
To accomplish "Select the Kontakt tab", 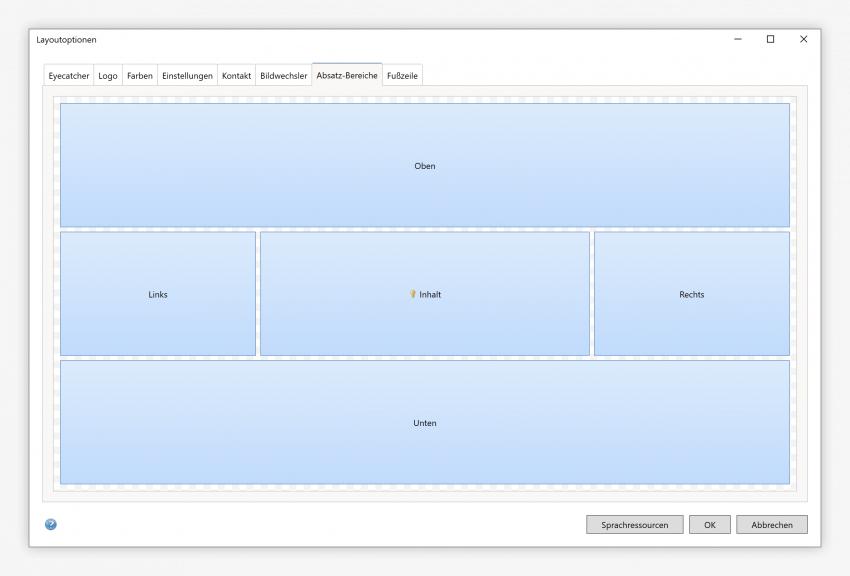I will [236, 76].
